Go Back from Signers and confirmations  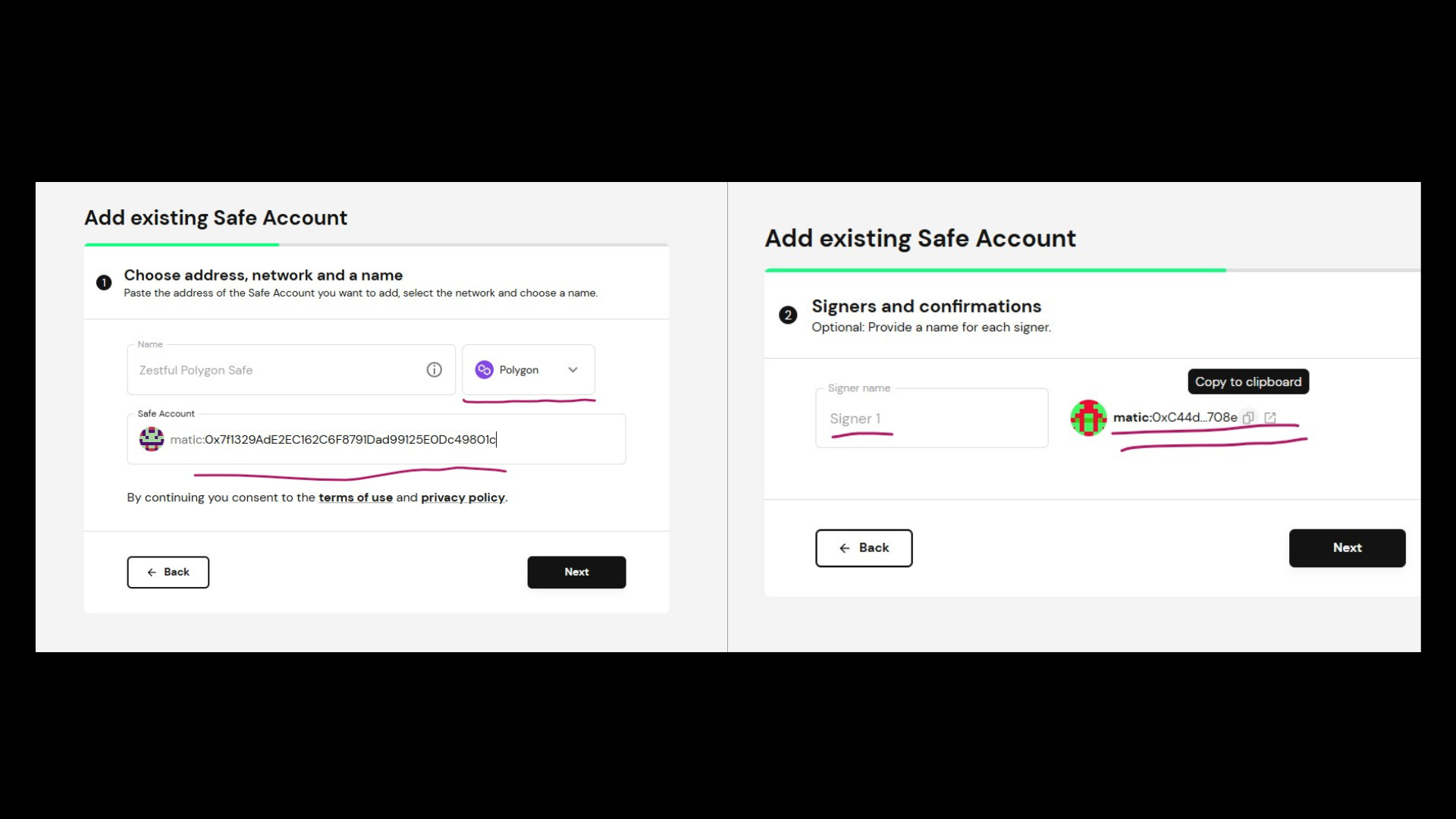(x=864, y=548)
